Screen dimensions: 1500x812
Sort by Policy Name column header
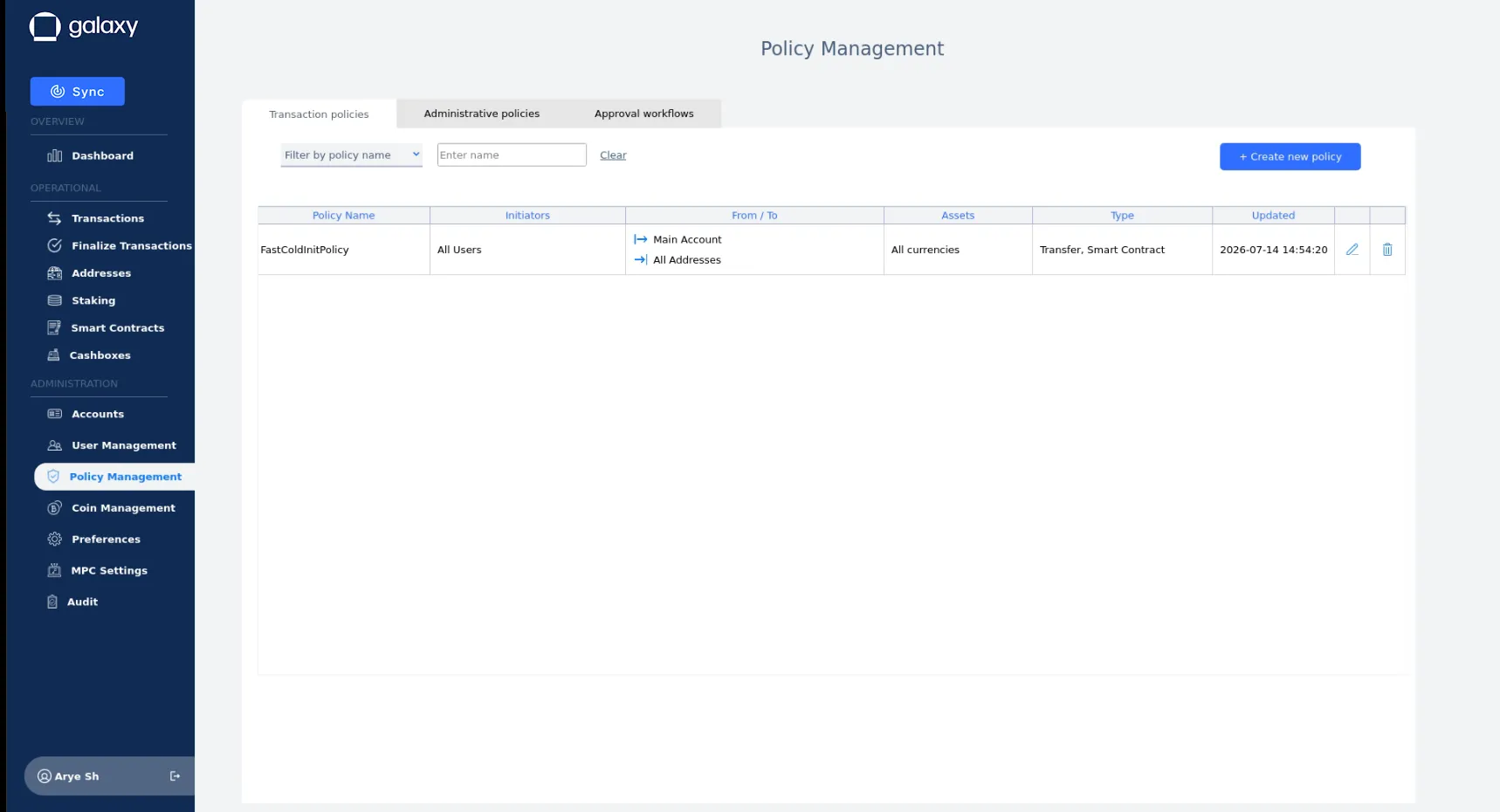[x=344, y=216]
